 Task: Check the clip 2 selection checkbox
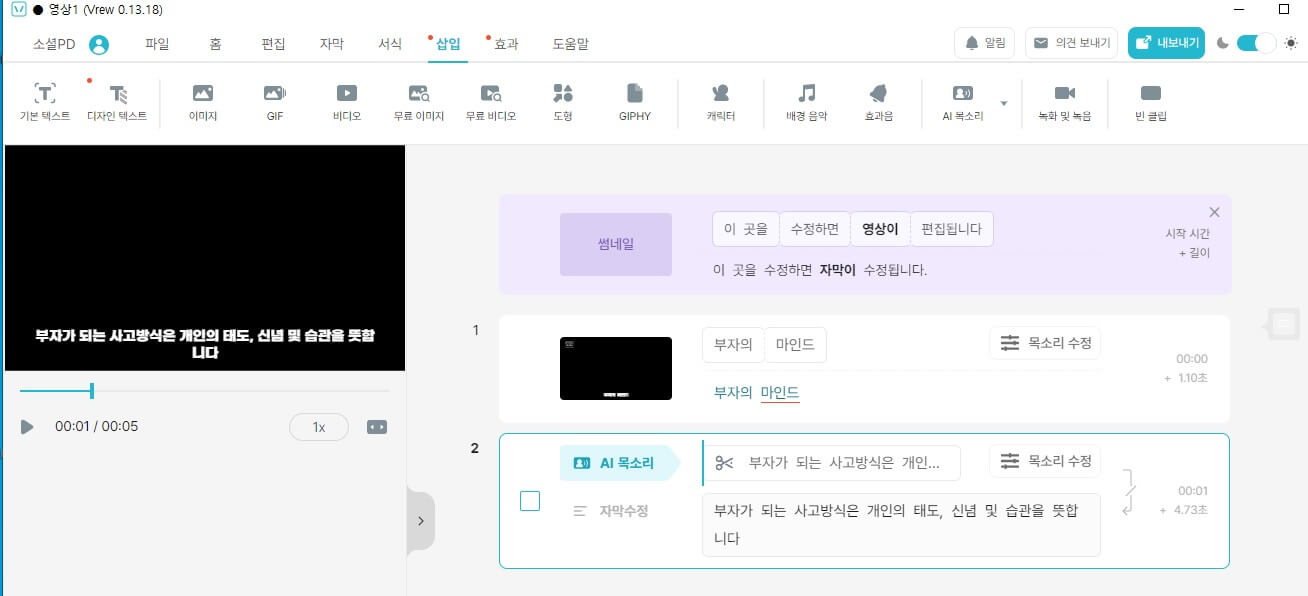(530, 501)
